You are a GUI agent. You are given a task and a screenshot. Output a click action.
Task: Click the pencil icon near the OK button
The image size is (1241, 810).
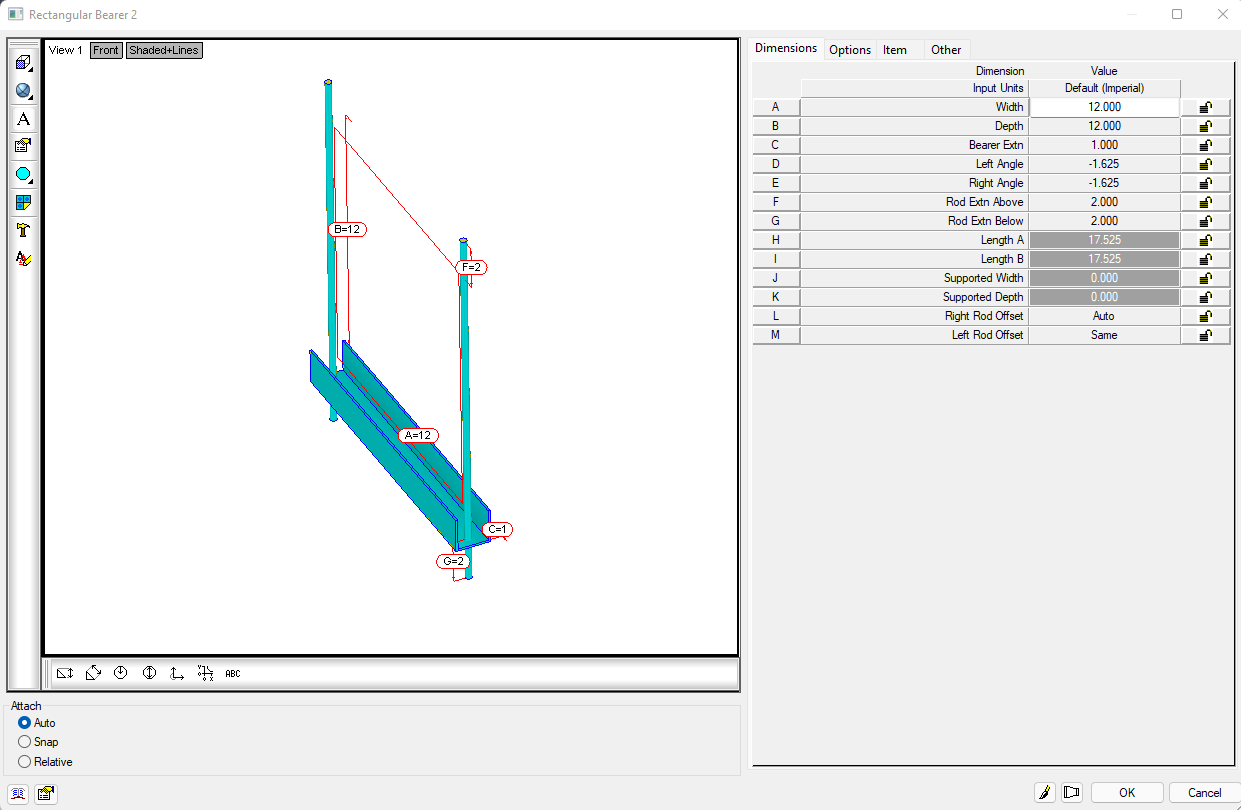(x=1044, y=792)
